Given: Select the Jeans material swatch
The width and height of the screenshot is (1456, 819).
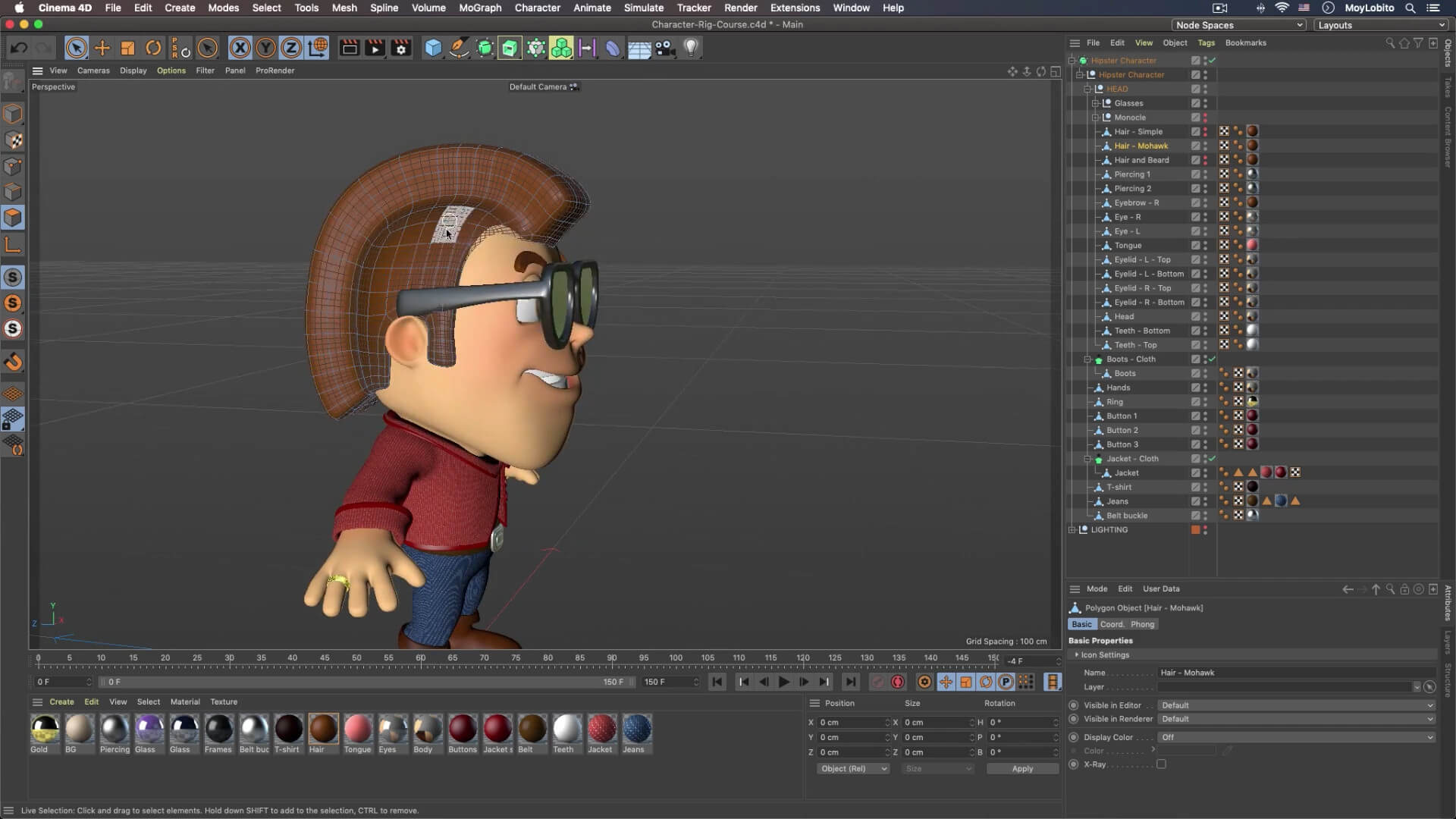Looking at the screenshot, I should click(x=636, y=729).
